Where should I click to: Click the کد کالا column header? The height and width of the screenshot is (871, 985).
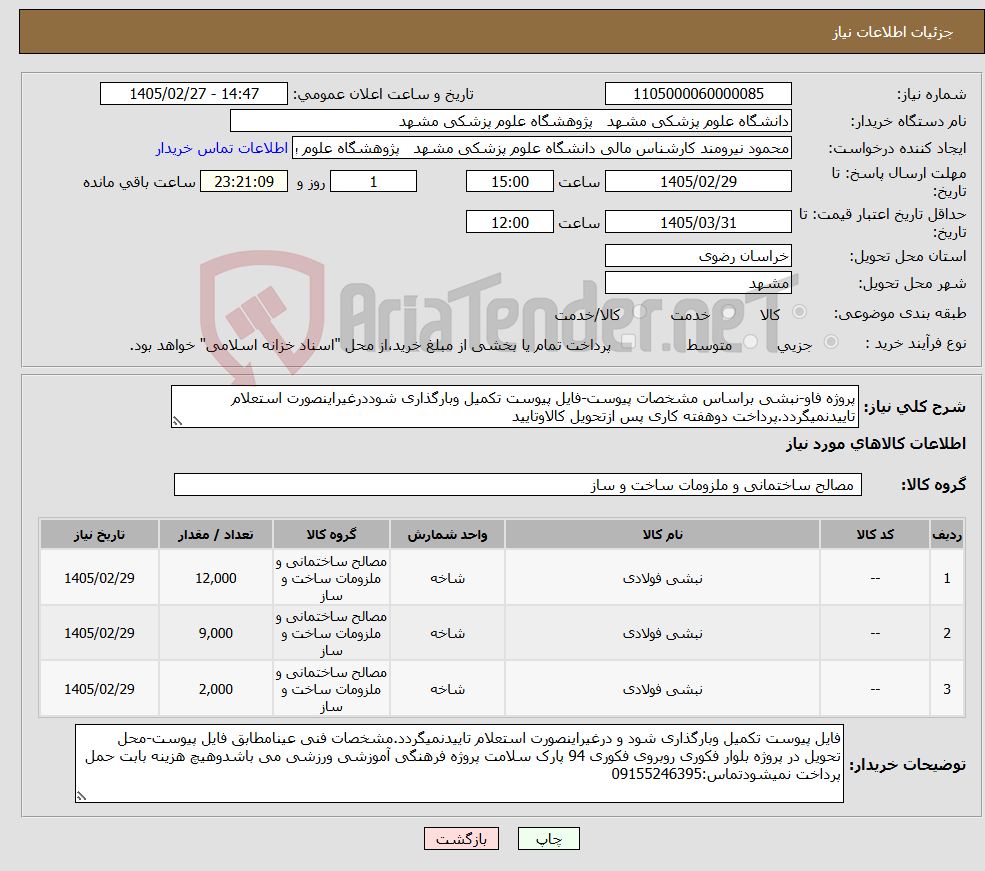[x=875, y=534]
